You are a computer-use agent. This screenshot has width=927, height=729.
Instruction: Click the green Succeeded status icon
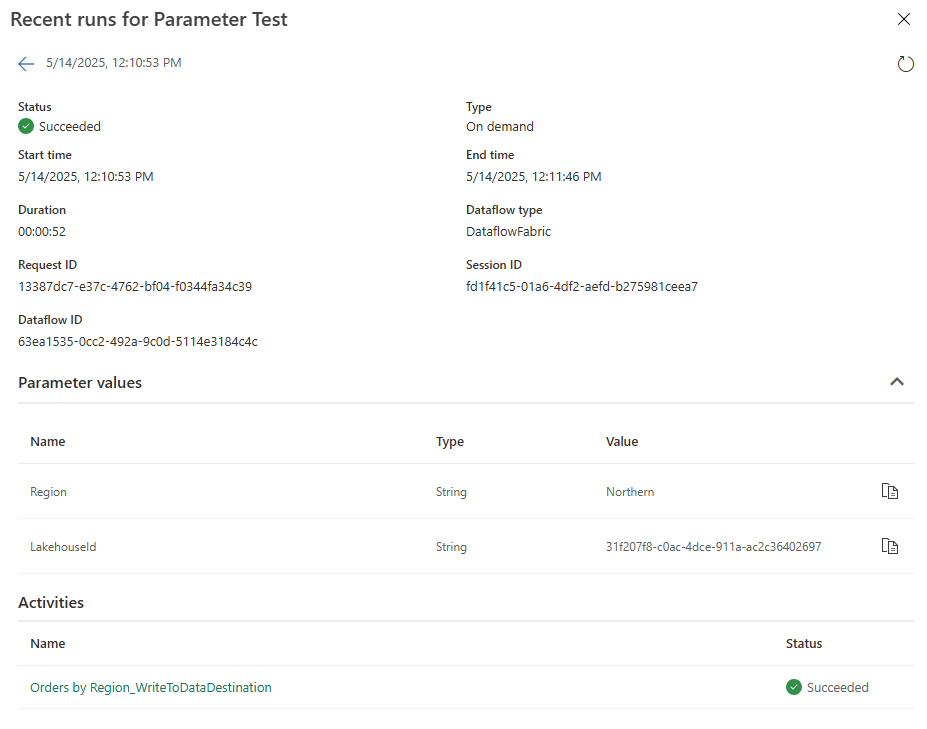[x=25, y=126]
